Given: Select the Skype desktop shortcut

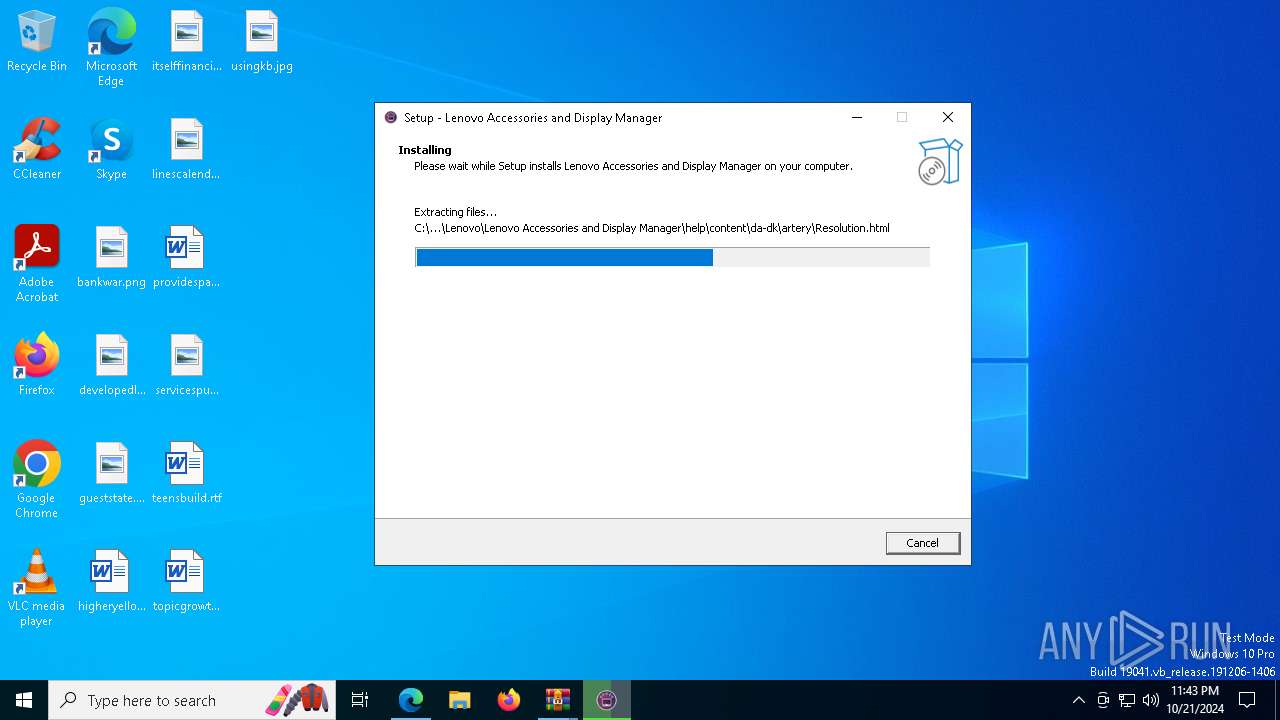Looking at the screenshot, I should pyautogui.click(x=111, y=150).
